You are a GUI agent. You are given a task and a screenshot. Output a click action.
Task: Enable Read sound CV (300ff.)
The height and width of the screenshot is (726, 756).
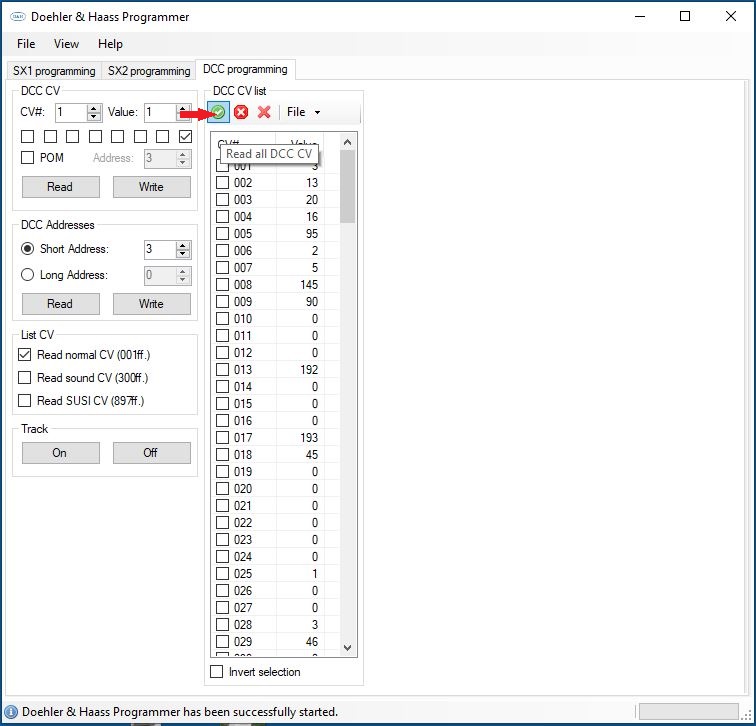click(24, 377)
